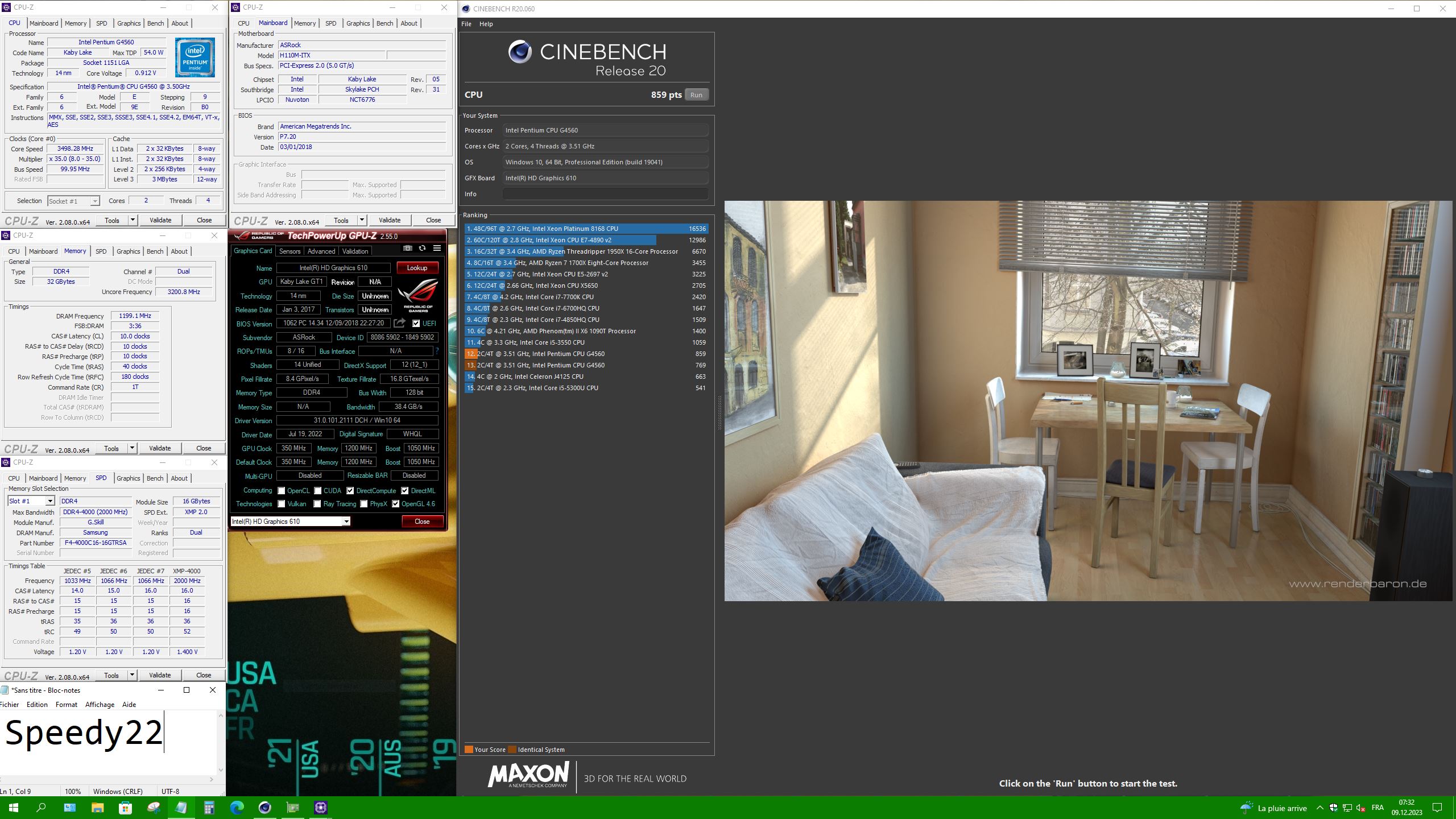Click Validate in the Mainboard CPU-Z window
The height and width of the screenshot is (819, 1456).
tap(390, 220)
